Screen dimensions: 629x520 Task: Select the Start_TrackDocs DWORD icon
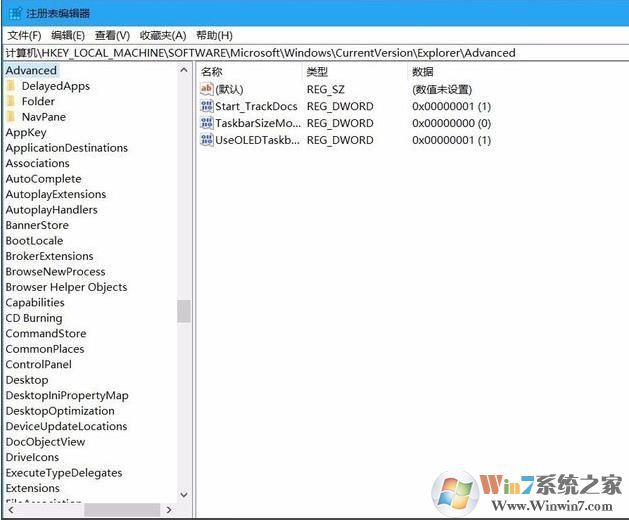tap(206, 106)
